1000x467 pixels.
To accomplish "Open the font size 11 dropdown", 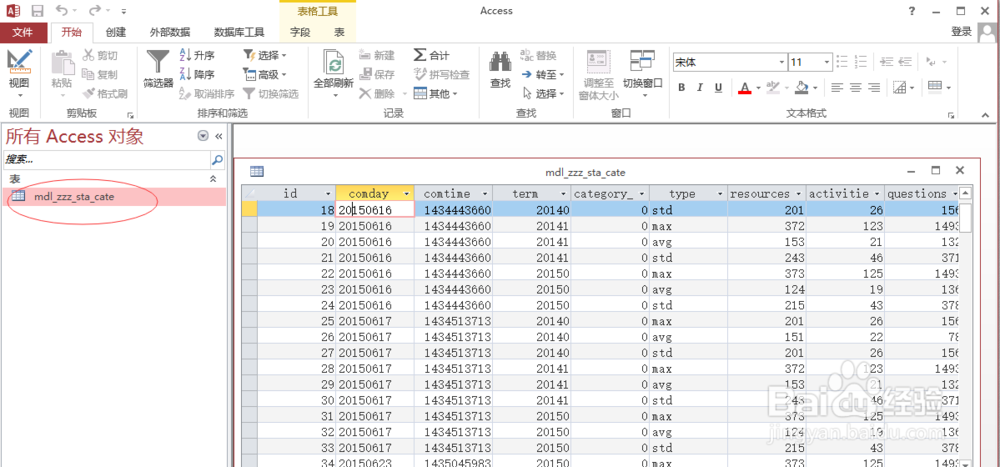I will 827,63.
